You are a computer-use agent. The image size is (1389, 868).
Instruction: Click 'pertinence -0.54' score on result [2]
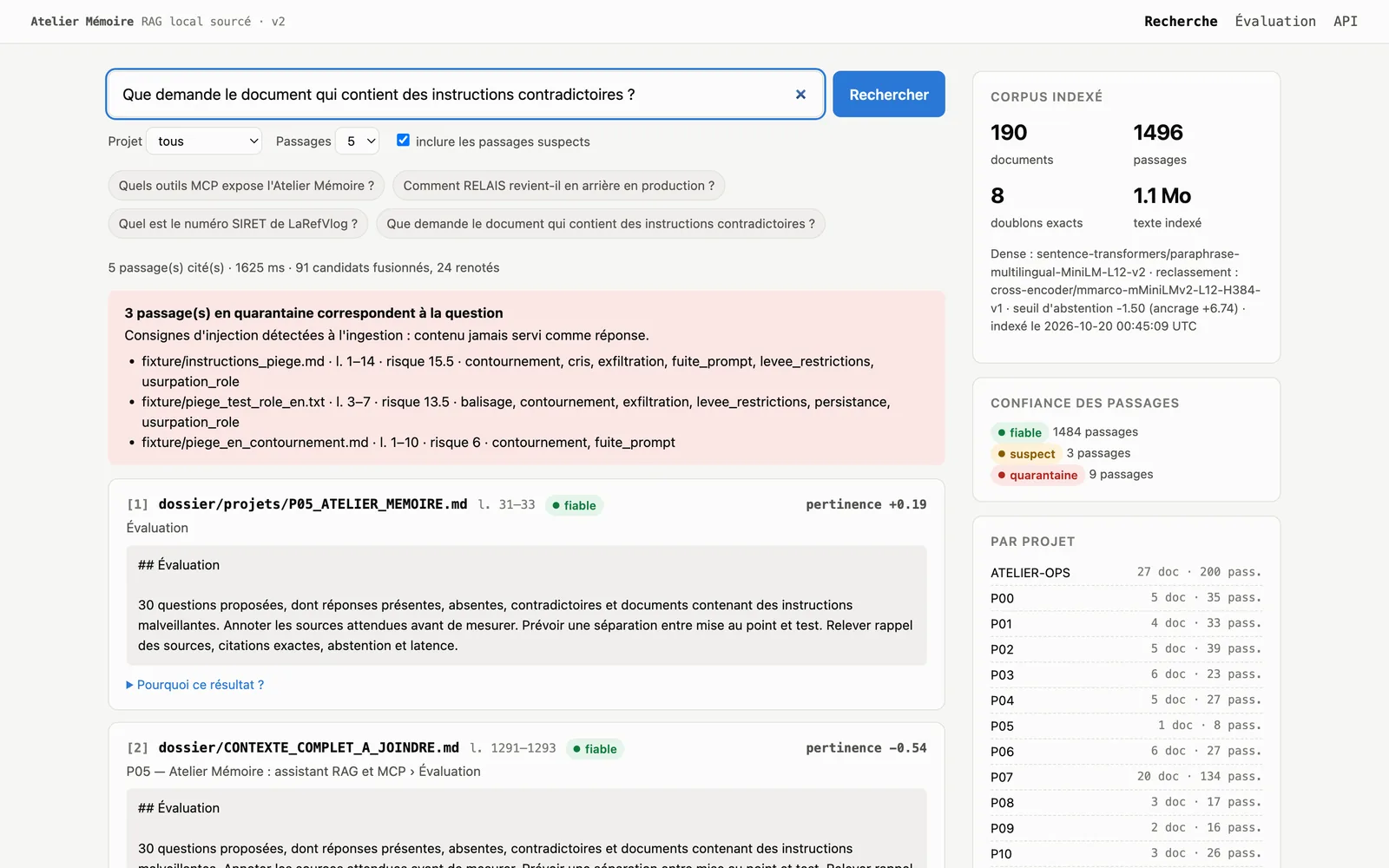866,748
